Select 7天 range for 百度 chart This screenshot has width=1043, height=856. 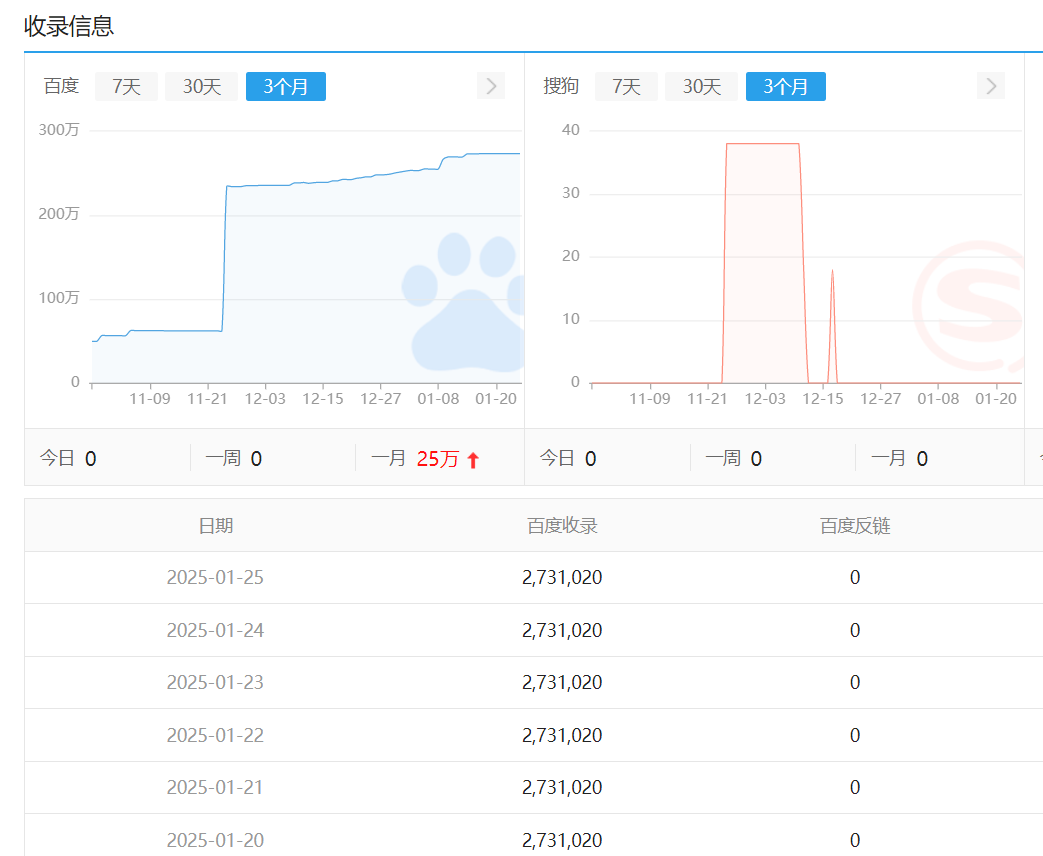click(x=126, y=86)
